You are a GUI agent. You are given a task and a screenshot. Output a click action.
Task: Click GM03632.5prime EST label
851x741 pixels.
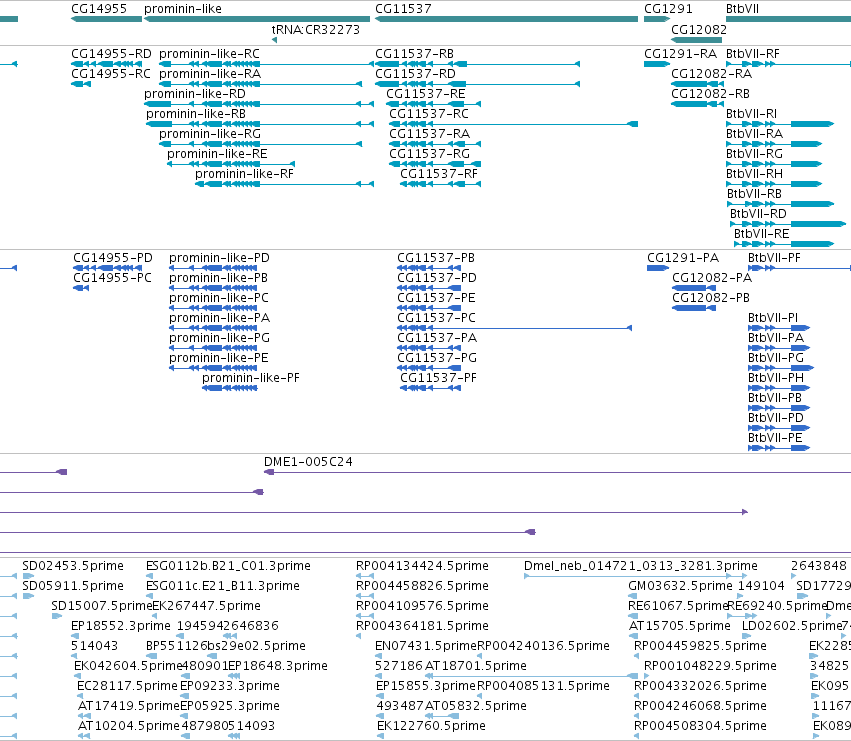click(679, 586)
